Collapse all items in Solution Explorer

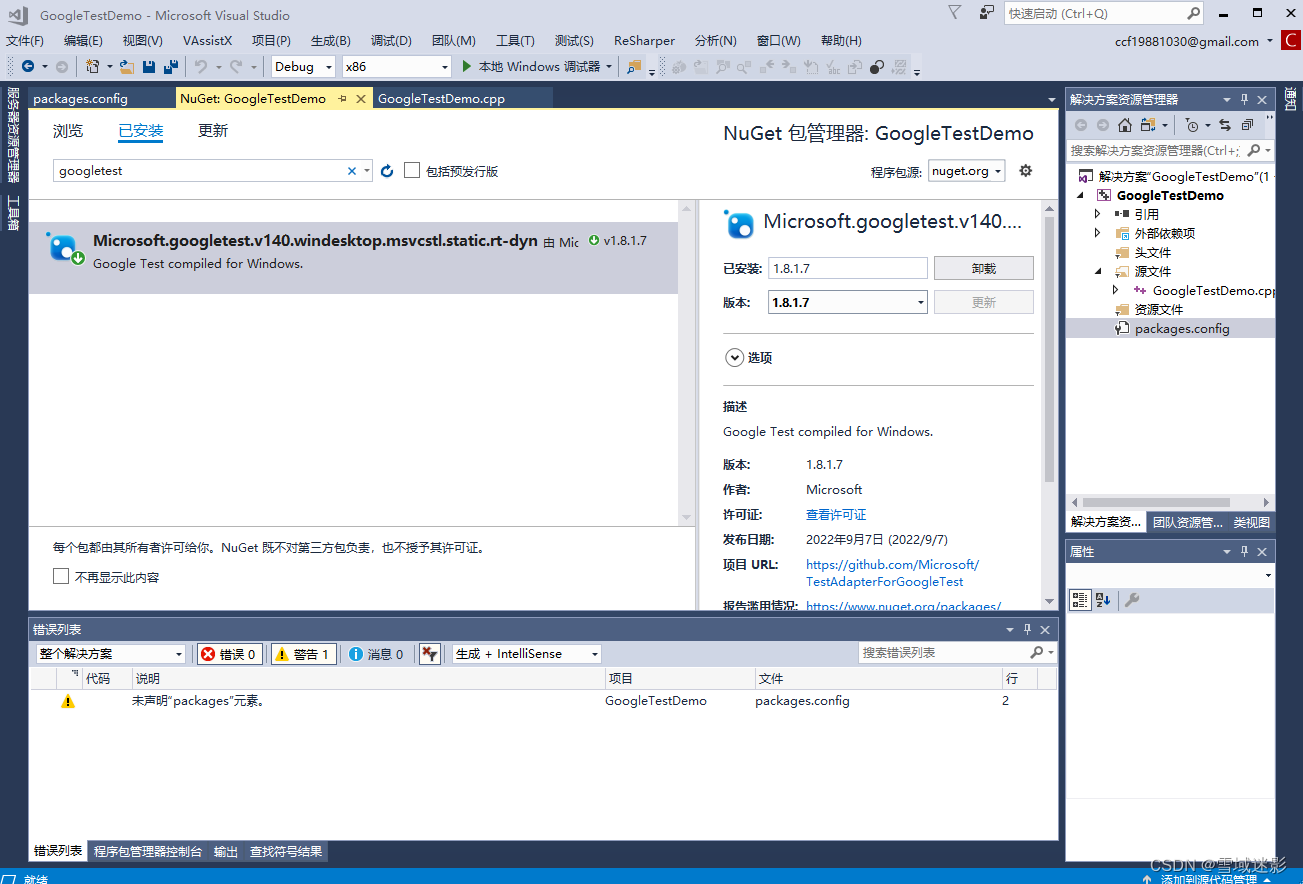[1245, 124]
